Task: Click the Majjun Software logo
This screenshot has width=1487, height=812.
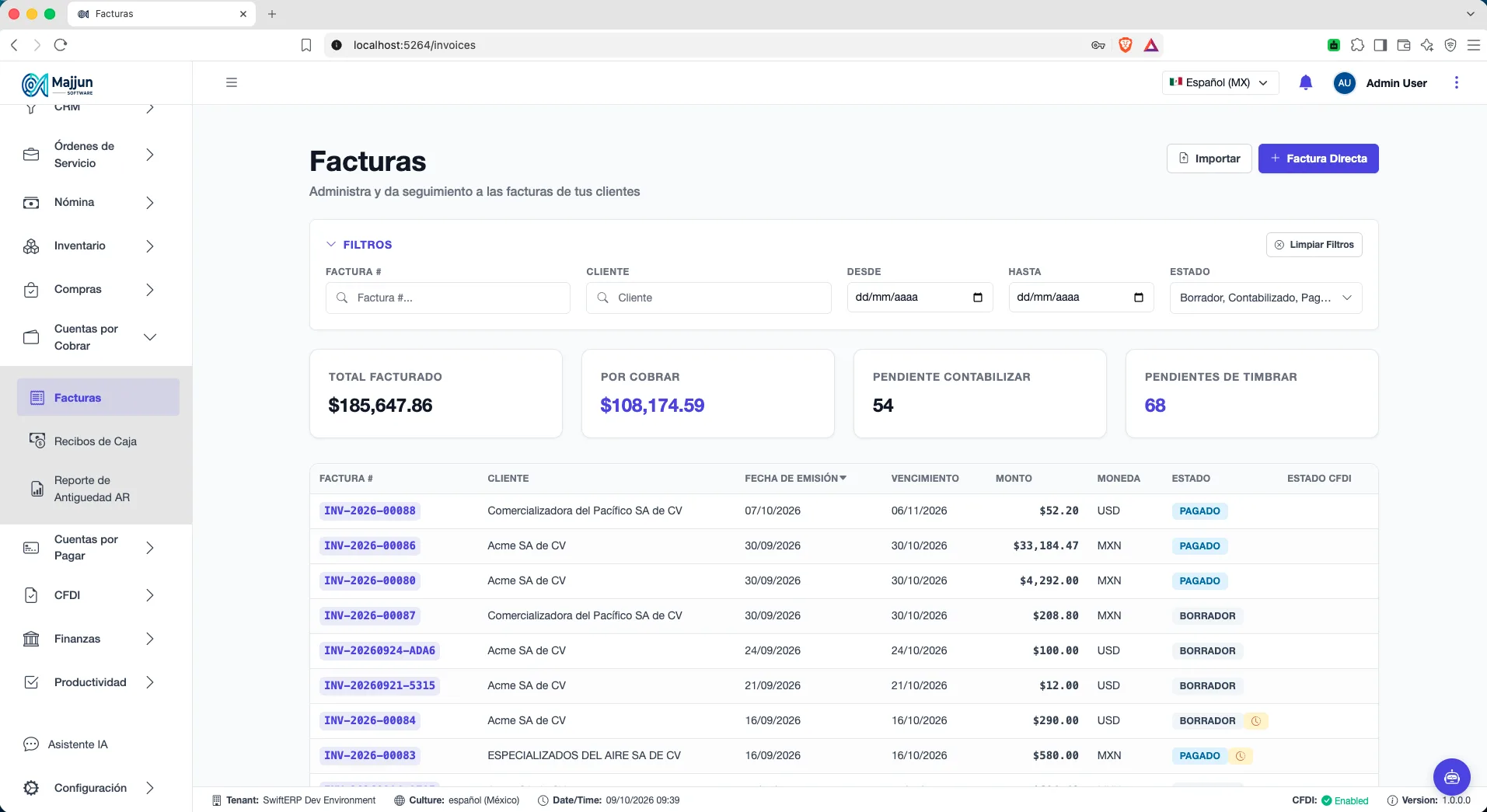Action: 58,84
